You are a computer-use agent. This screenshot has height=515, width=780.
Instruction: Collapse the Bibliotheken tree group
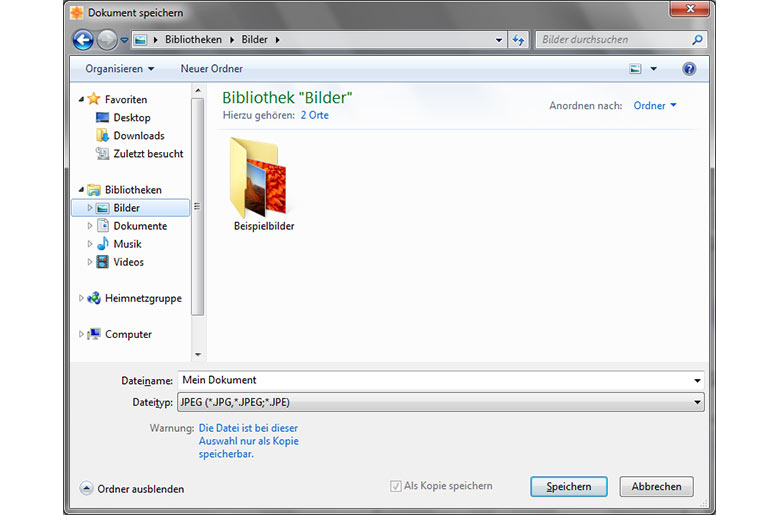coord(81,190)
